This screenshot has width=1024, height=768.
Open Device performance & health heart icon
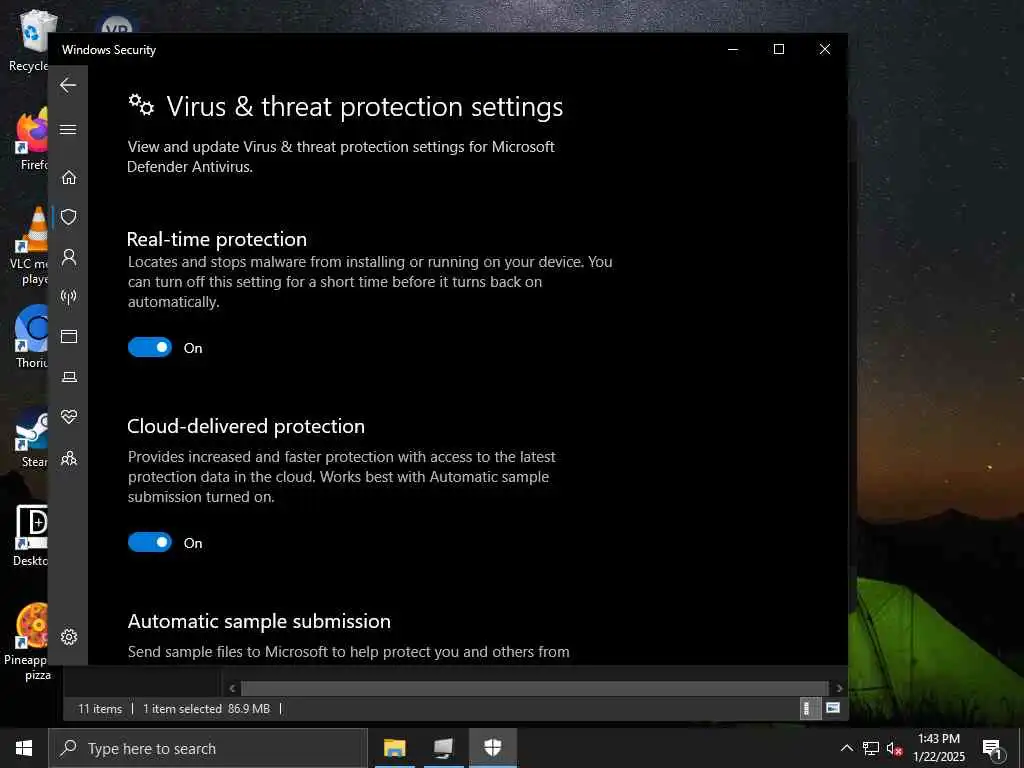click(x=69, y=416)
